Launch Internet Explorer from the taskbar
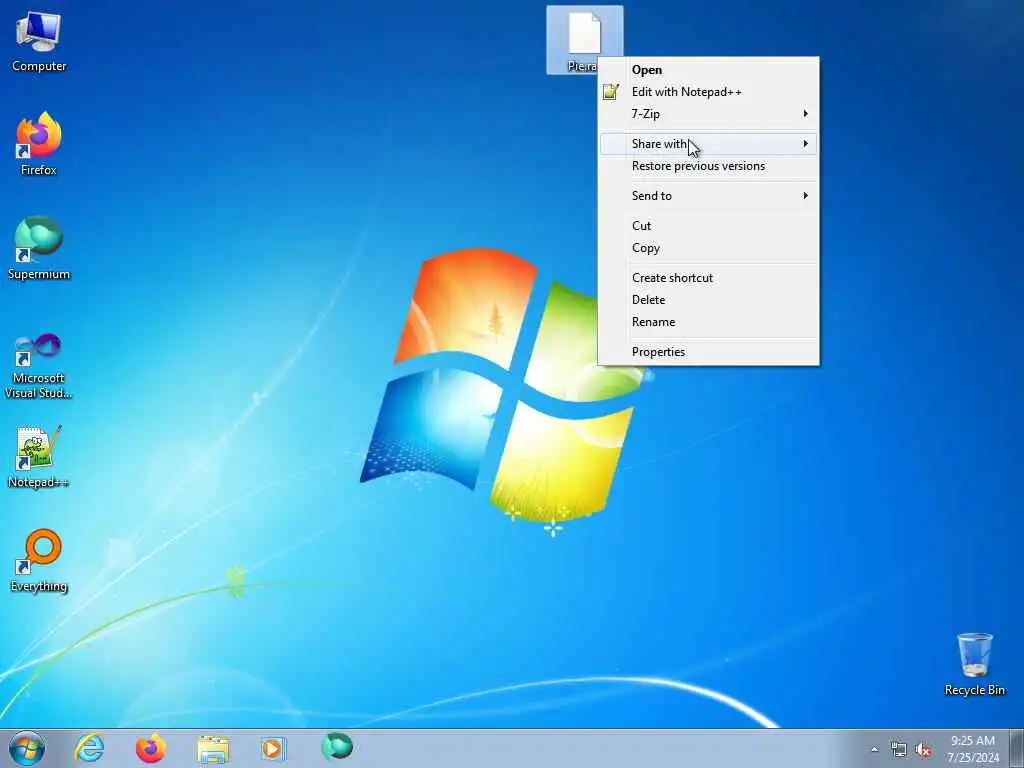 (x=89, y=748)
